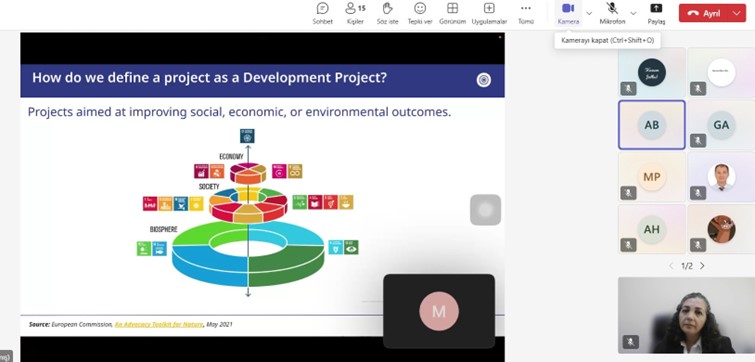The image size is (755, 362).
Task: Open Tepki ver reactions
Action: tap(420, 13)
